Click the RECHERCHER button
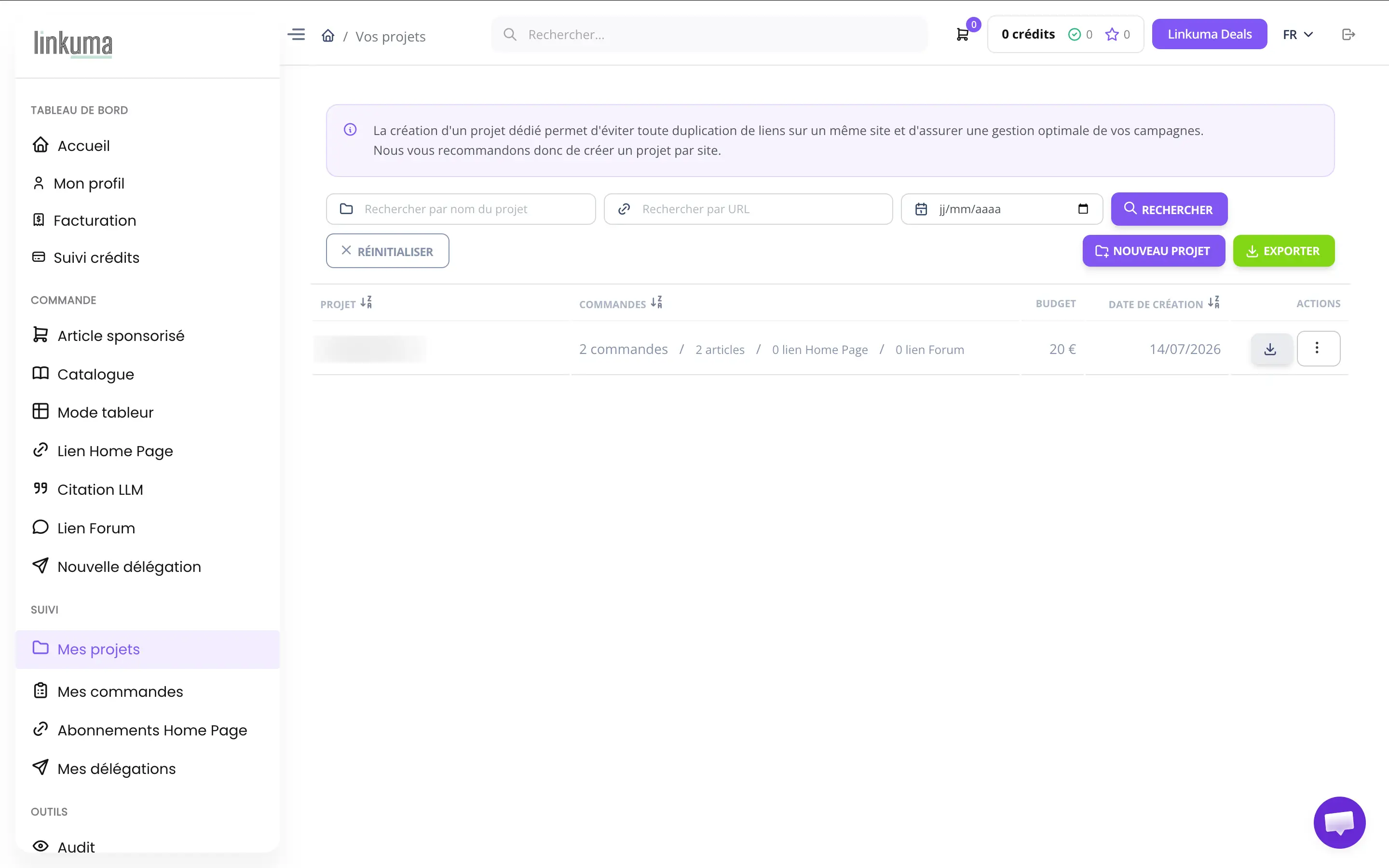 [x=1169, y=209]
